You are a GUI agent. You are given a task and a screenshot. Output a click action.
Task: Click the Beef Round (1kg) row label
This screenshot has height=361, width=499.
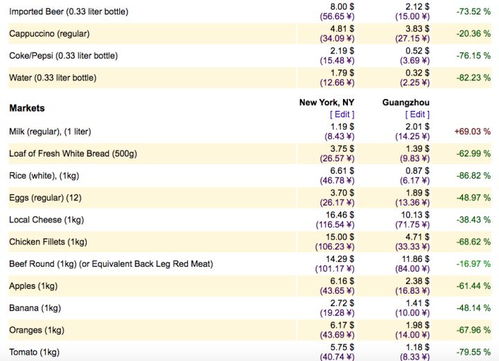(111, 264)
